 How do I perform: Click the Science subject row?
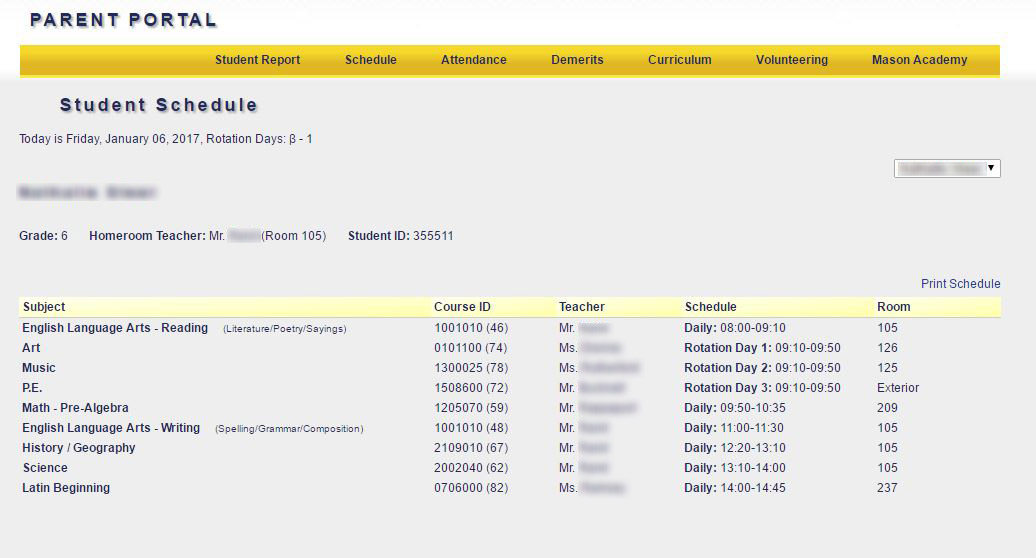pos(45,468)
